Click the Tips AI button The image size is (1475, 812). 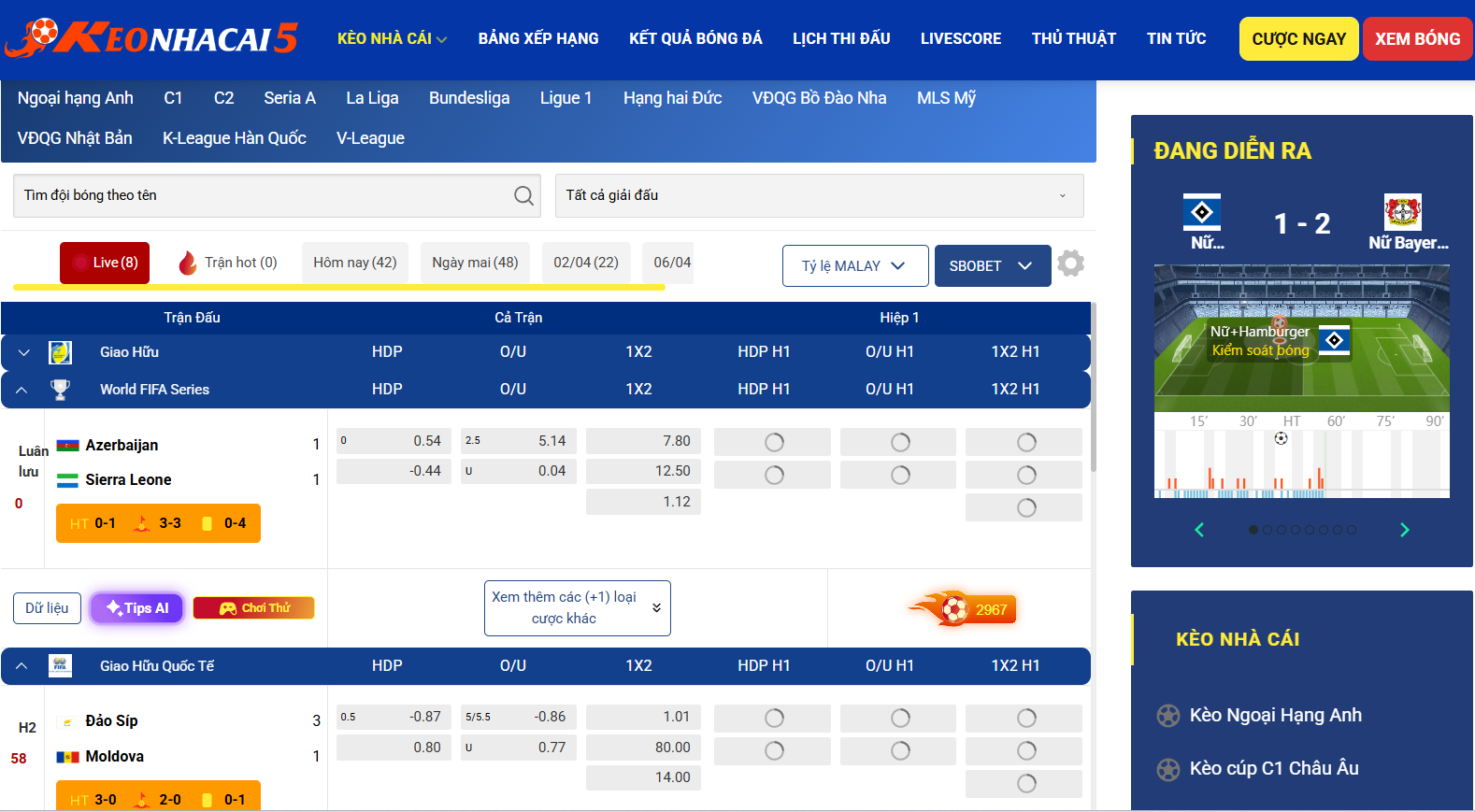click(x=137, y=608)
